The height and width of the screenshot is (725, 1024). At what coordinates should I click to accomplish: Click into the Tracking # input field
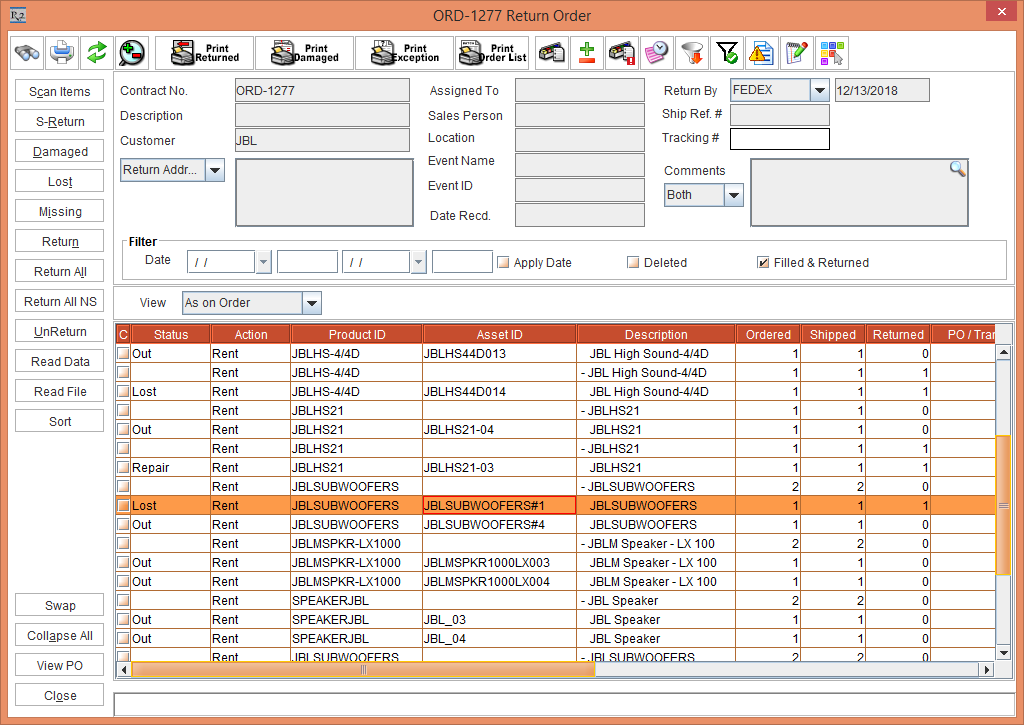[x=779, y=139]
